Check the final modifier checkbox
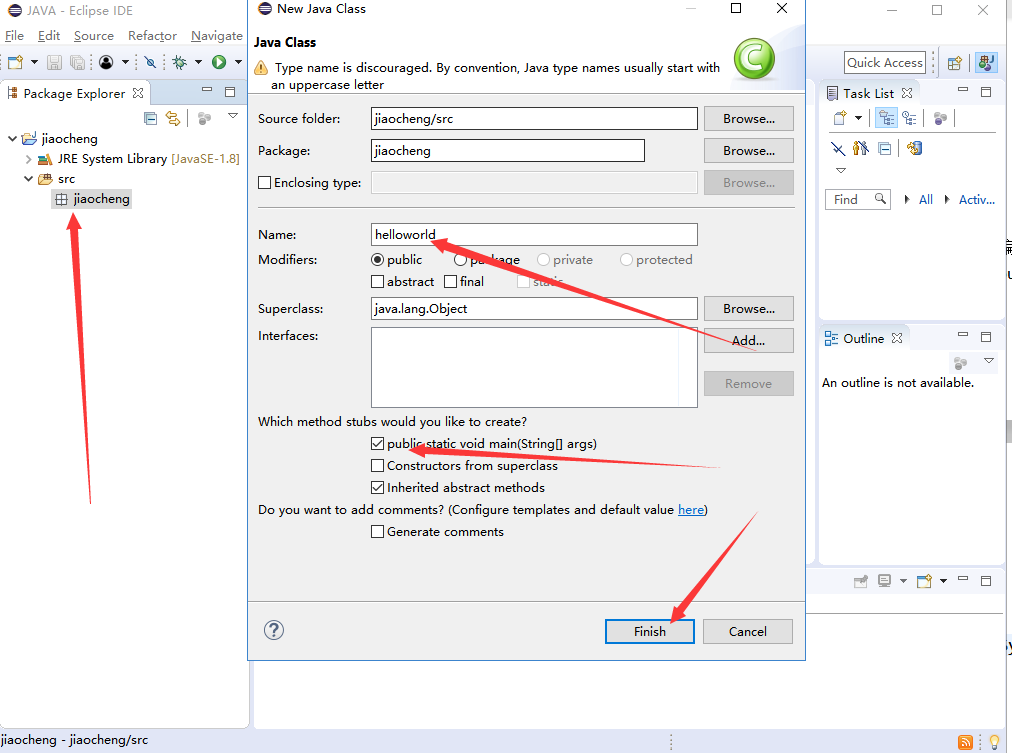The height and width of the screenshot is (753, 1012). tap(450, 281)
